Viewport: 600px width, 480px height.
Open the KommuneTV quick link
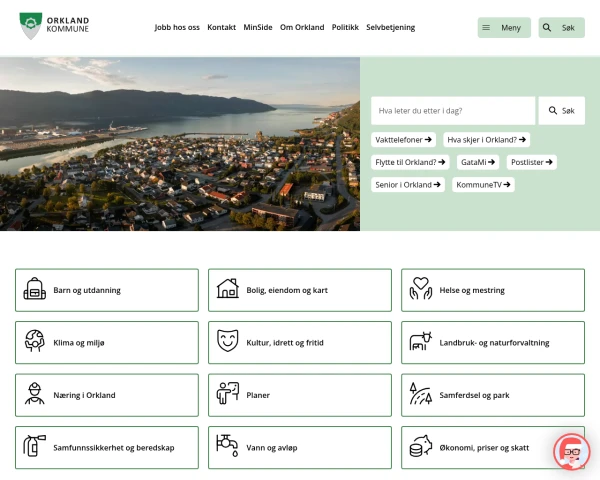(x=483, y=185)
